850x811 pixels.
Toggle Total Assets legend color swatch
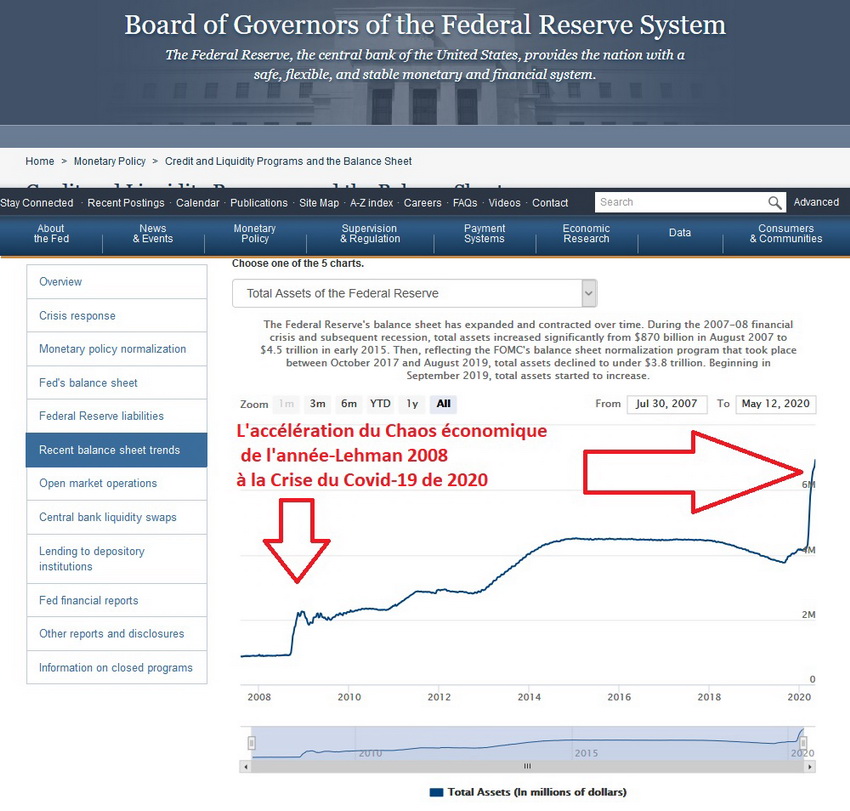[436, 793]
